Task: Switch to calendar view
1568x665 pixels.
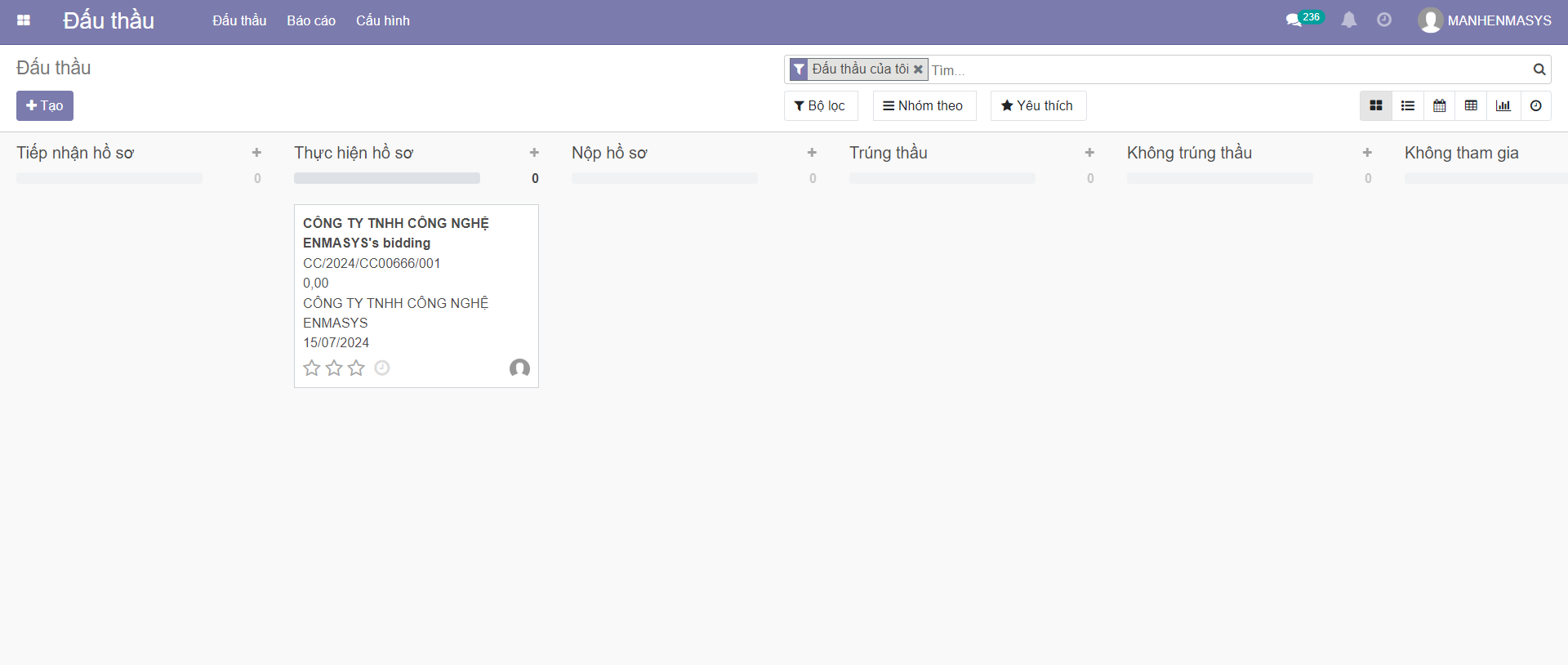Action: pos(1440,106)
